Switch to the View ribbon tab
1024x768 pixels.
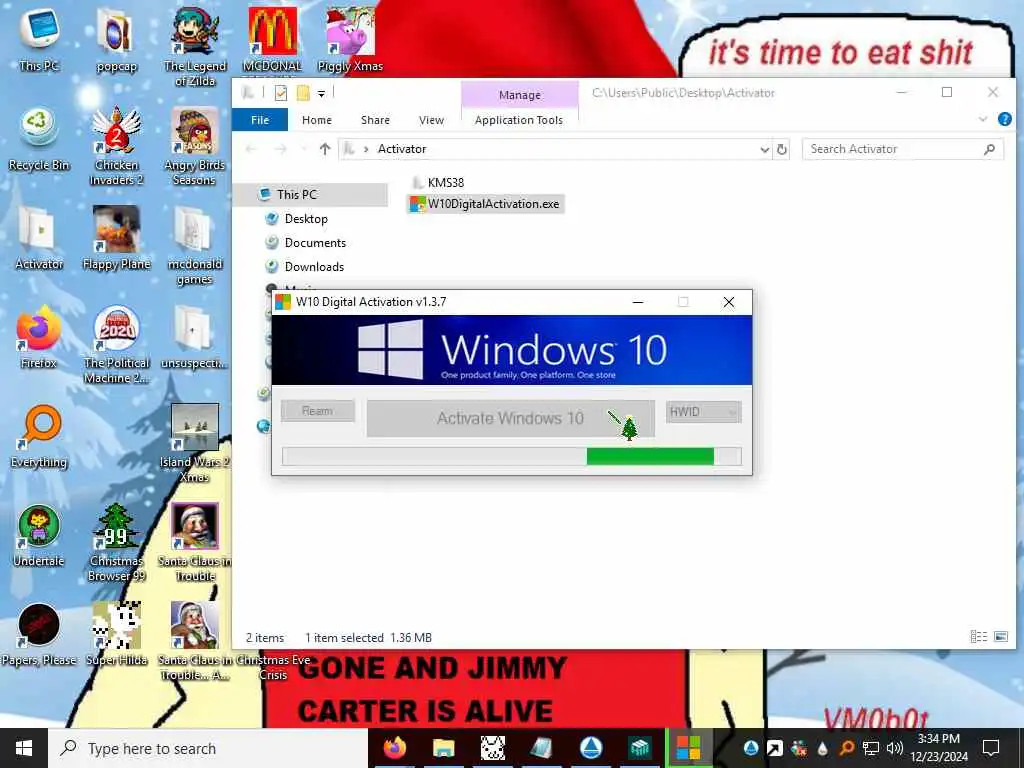pos(431,120)
